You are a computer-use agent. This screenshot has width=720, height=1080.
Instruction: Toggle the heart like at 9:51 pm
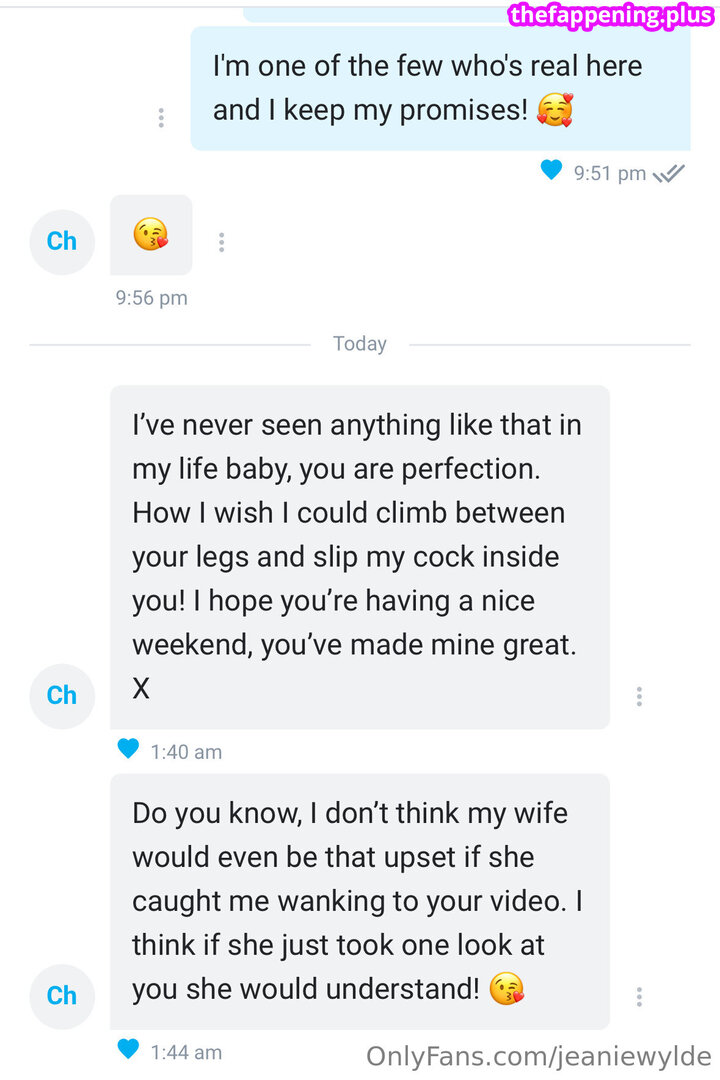click(551, 171)
